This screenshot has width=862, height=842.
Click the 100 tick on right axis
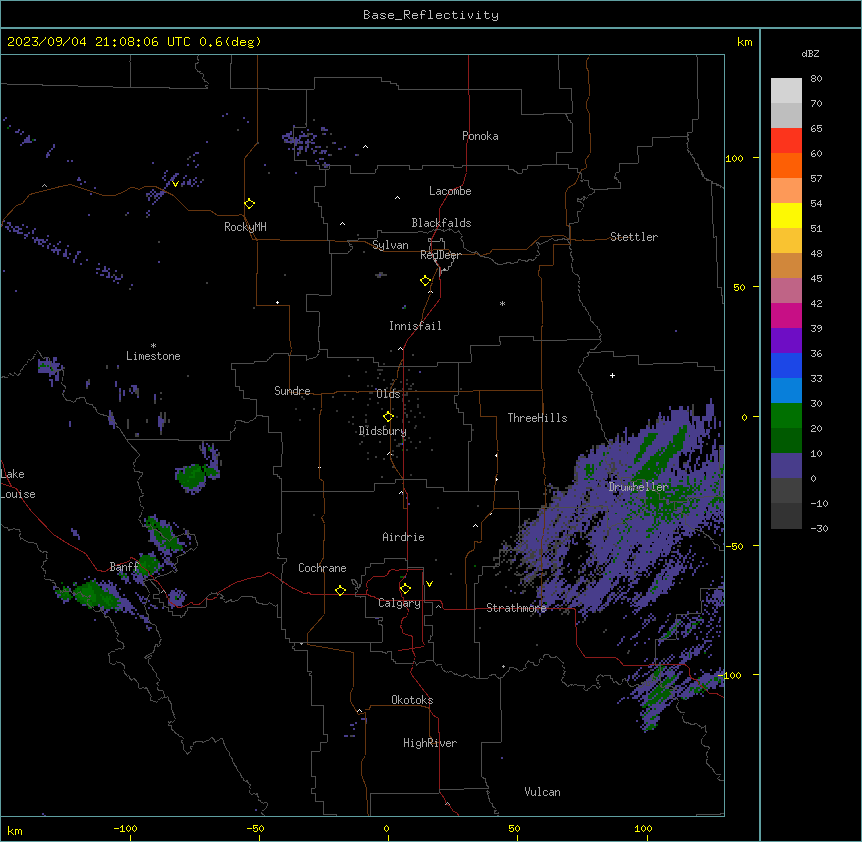coord(734,158)
